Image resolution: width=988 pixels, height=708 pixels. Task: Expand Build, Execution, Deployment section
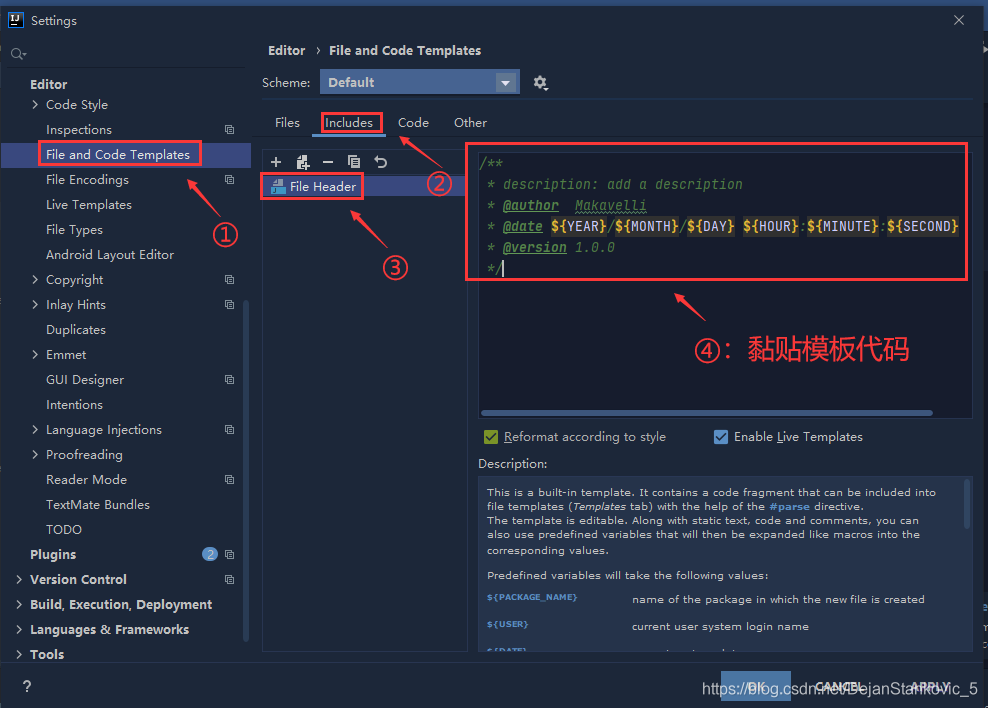click(x=19, y=605)
